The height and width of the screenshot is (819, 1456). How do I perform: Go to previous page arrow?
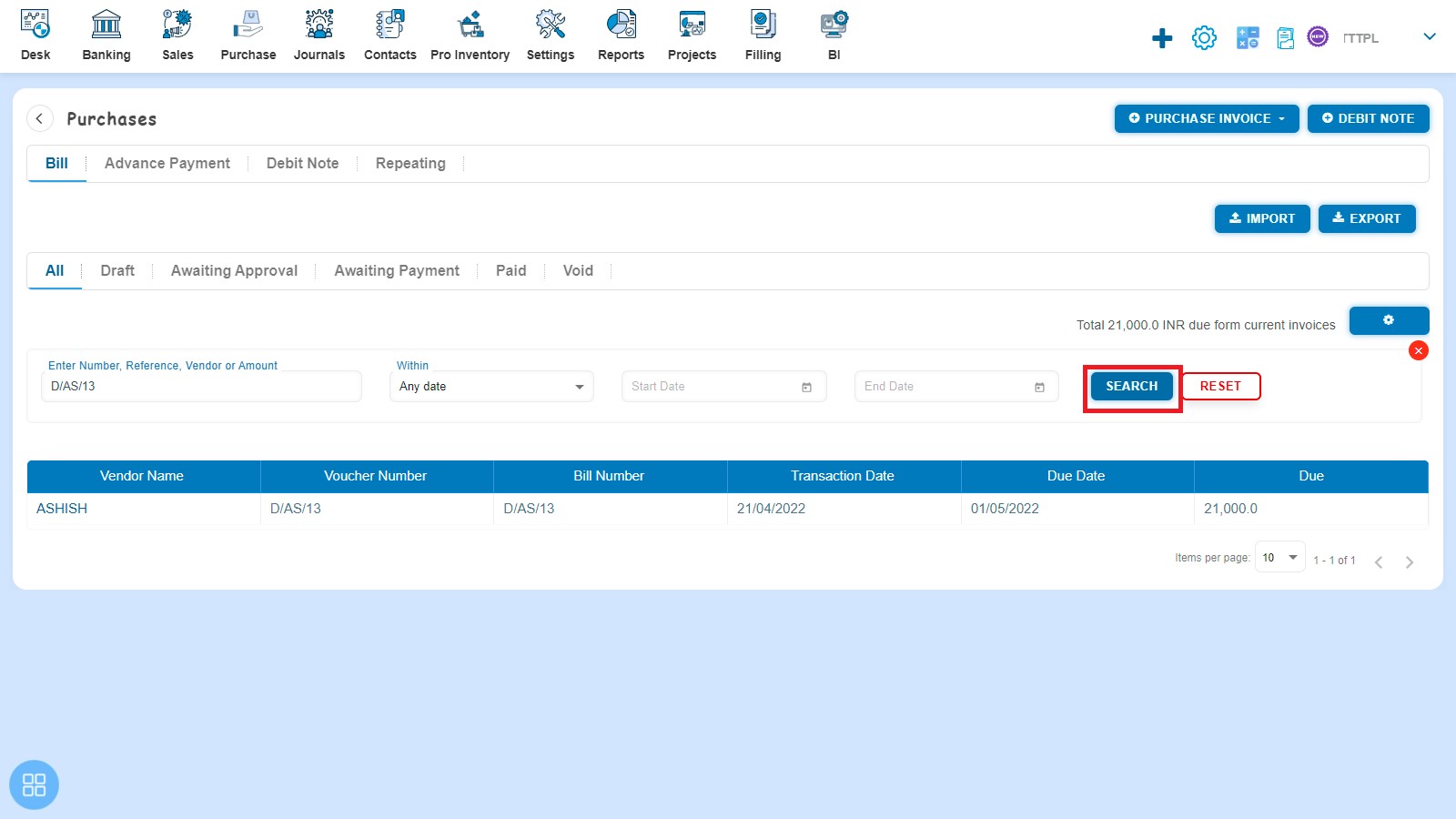coord(1379,562)
